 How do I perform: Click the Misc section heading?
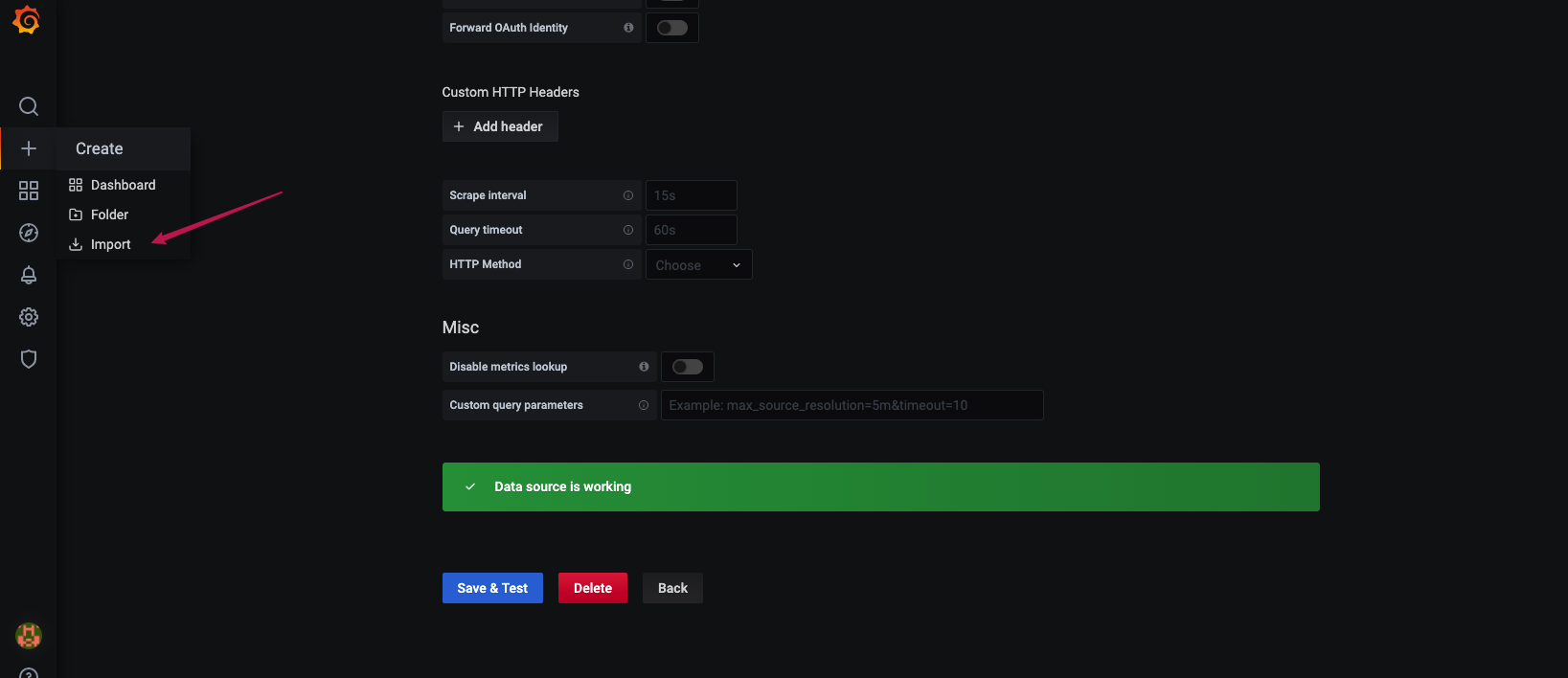coord(461,328)
